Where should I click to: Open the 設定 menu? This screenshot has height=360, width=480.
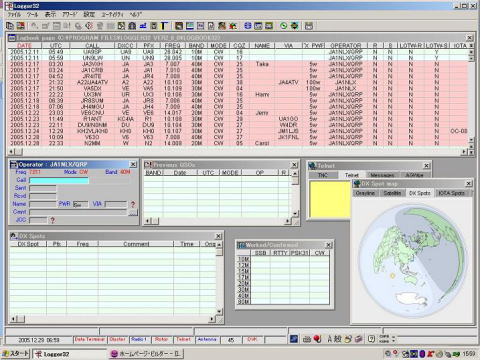click(x=89, y=14)
